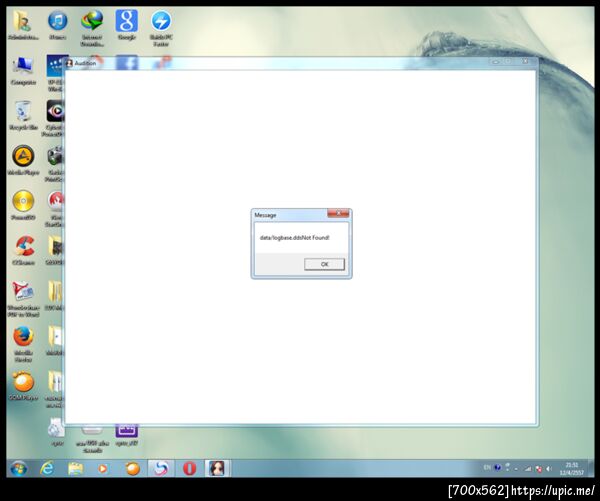Viewport: 600px width, 501px height.
Task: Close the Message dialog with red X
Action: 338,213
